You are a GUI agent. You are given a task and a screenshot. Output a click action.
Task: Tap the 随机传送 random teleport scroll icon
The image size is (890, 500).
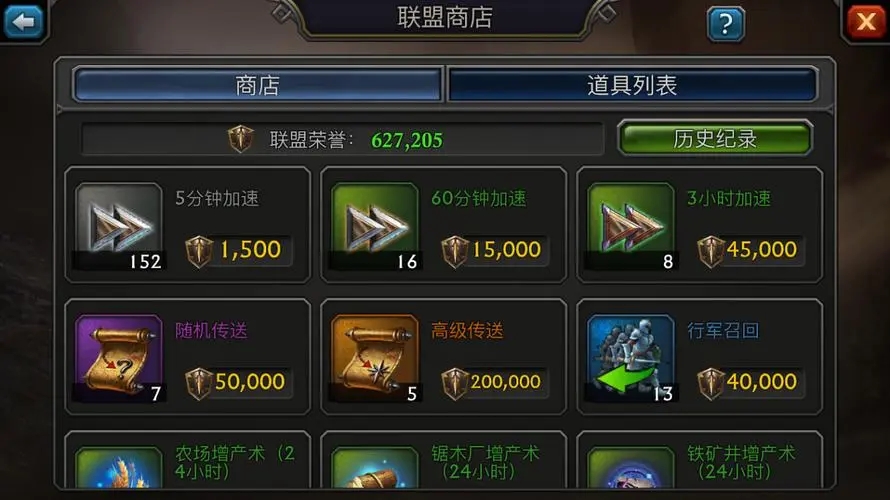(x=119, y=358)
